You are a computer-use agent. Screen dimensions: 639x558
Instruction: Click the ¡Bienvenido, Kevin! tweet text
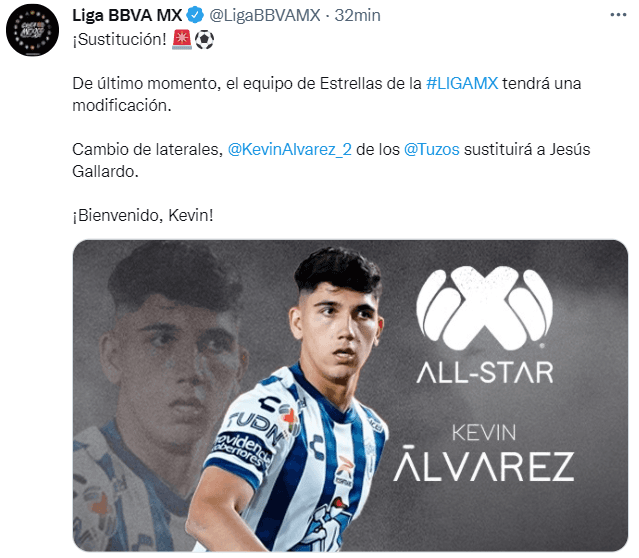143,215
